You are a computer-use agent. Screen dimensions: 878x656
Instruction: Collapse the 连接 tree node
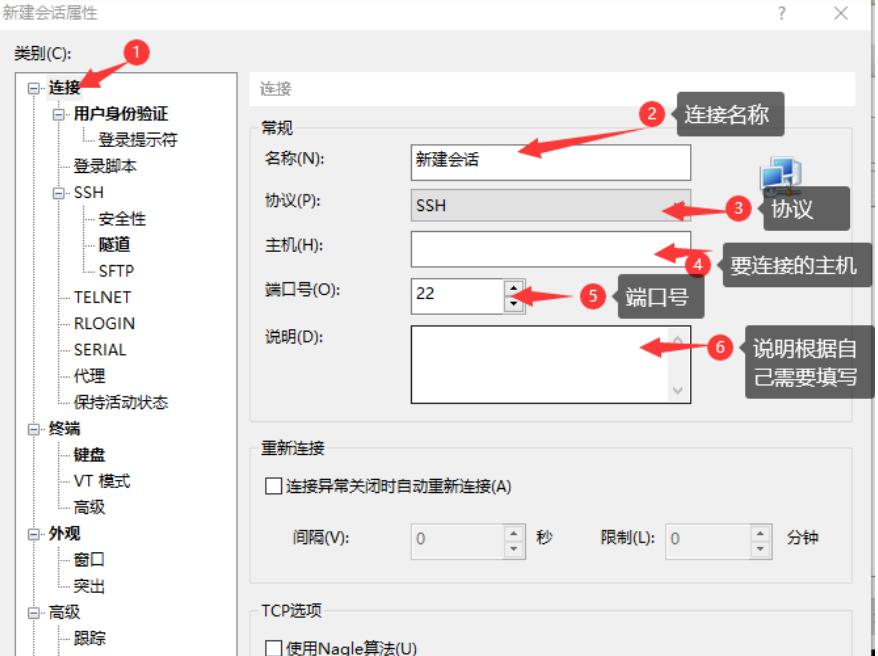click(34, 88)
